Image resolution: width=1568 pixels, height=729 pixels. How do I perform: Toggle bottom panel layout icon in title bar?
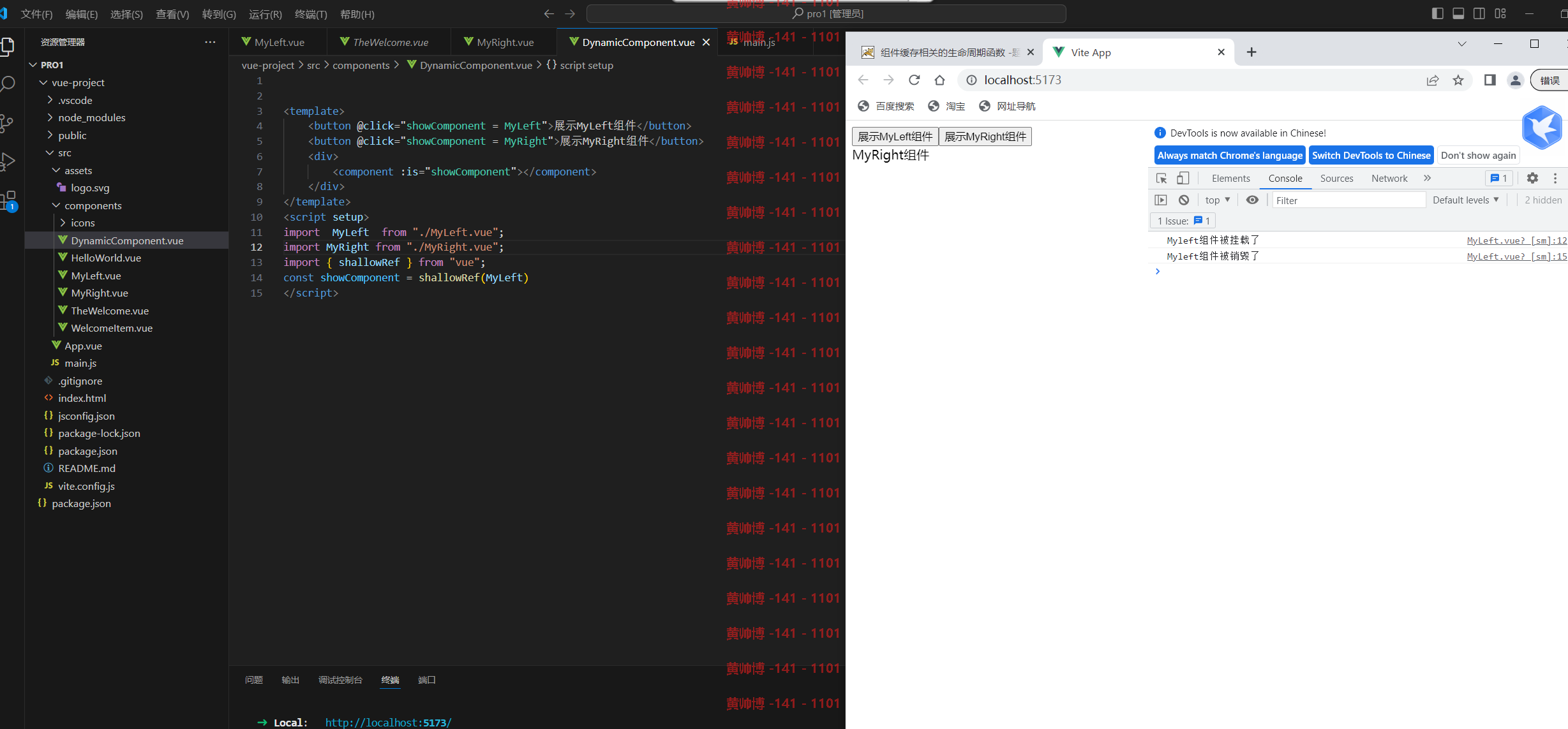coord(1458,13)
